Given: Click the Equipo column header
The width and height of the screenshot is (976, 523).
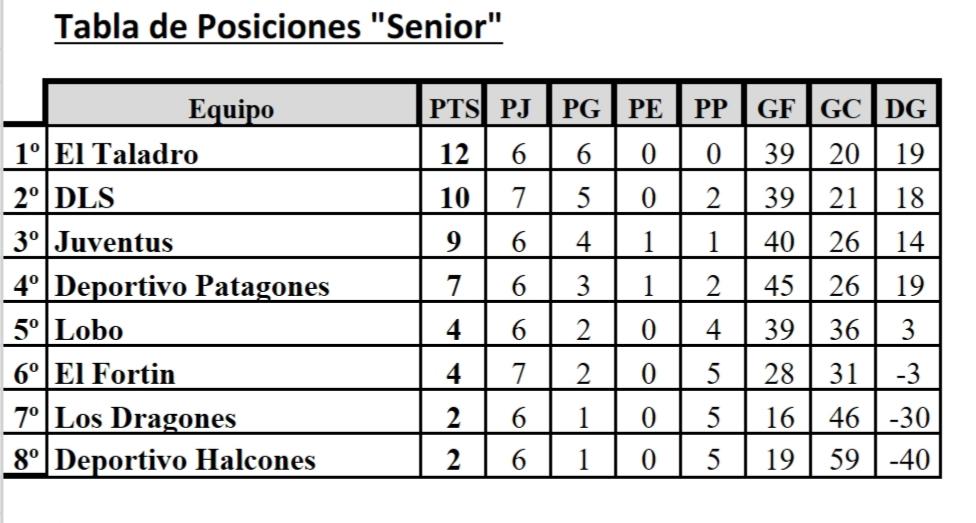Looking at the screenshot, I should (232, 108).
